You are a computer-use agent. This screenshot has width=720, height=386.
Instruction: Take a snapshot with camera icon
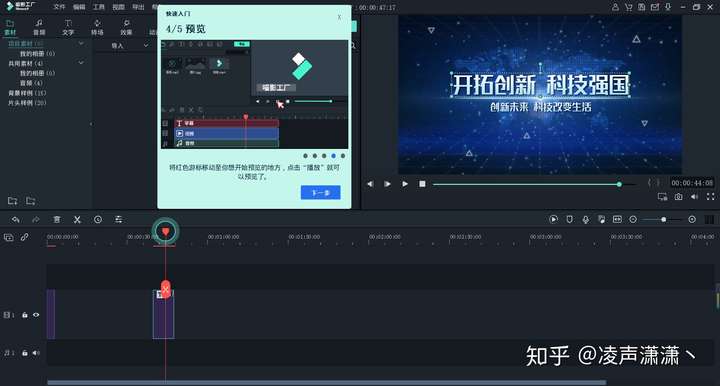pos(678,196)
